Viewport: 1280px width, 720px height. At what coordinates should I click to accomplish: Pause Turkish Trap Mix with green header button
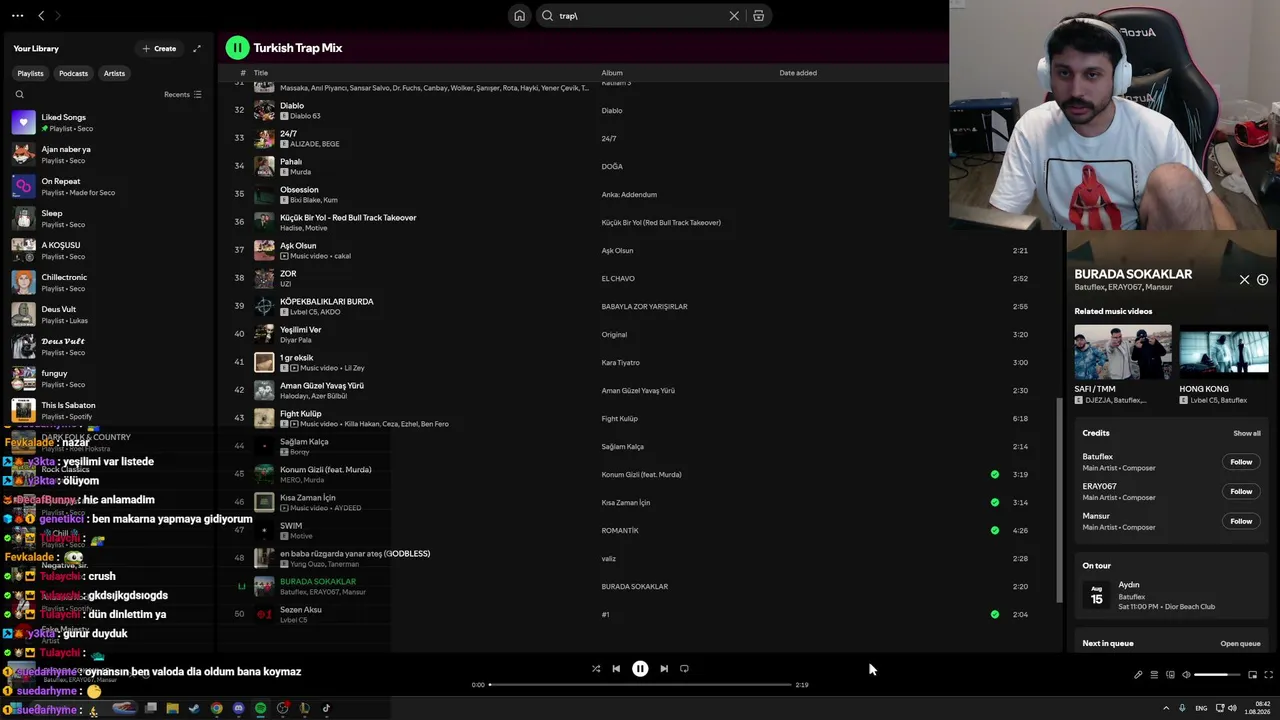click(x=237, y=47)
